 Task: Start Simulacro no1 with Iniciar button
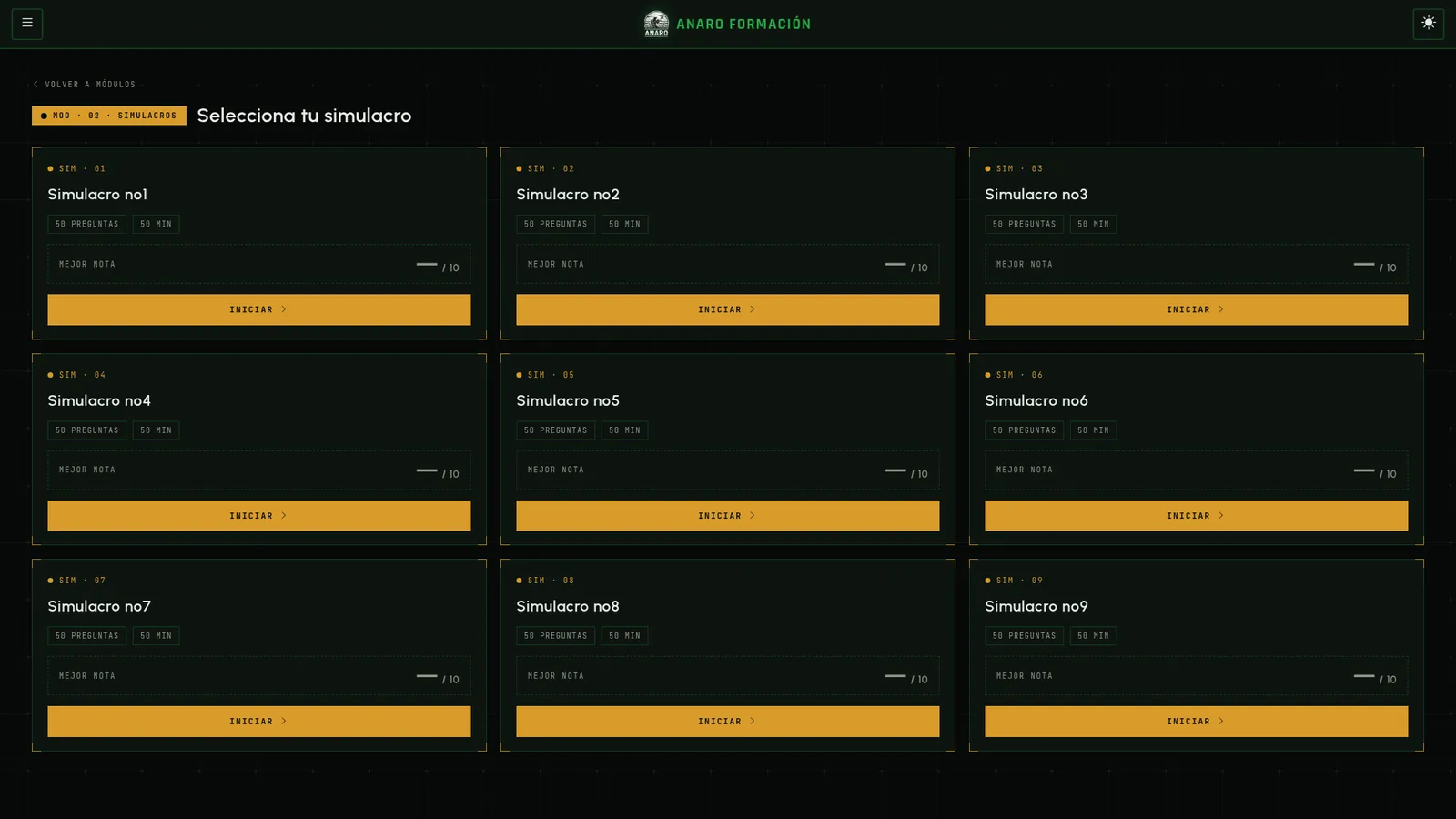259,309
